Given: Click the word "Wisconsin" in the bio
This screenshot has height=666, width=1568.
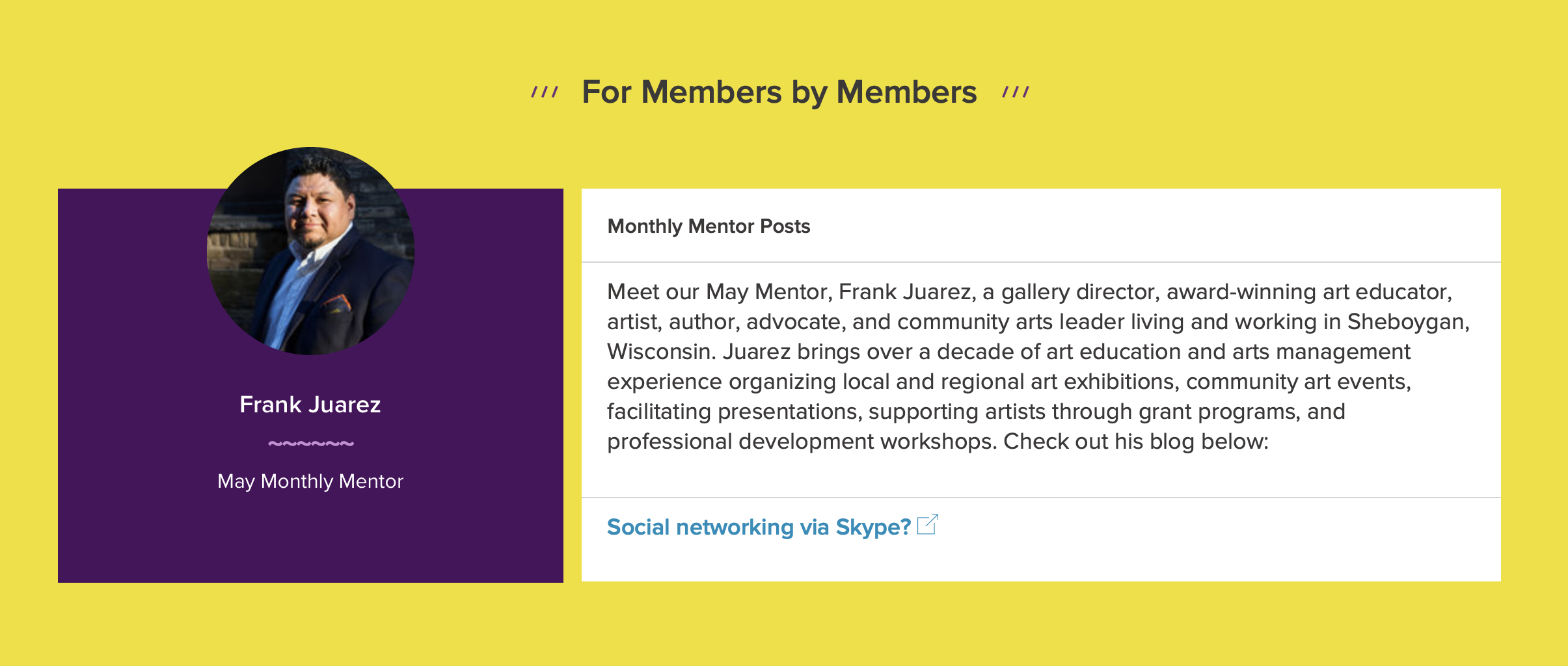Looking at the screenshot, I should (x=661, y=352).
